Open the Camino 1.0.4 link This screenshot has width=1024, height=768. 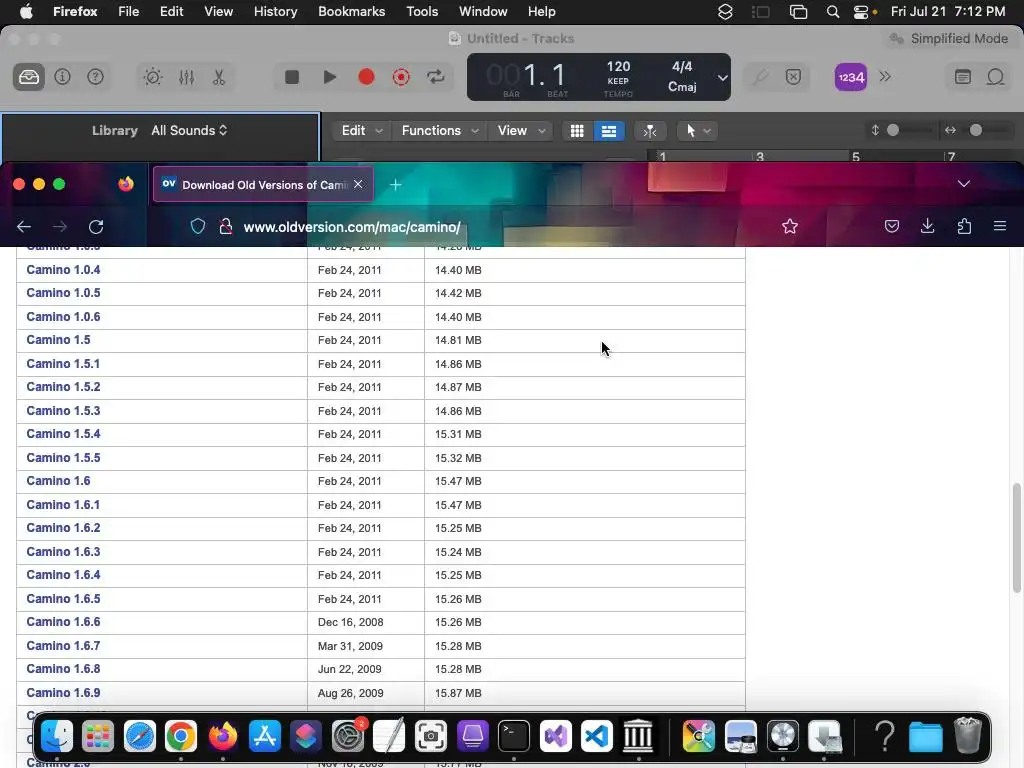point(63,270)
